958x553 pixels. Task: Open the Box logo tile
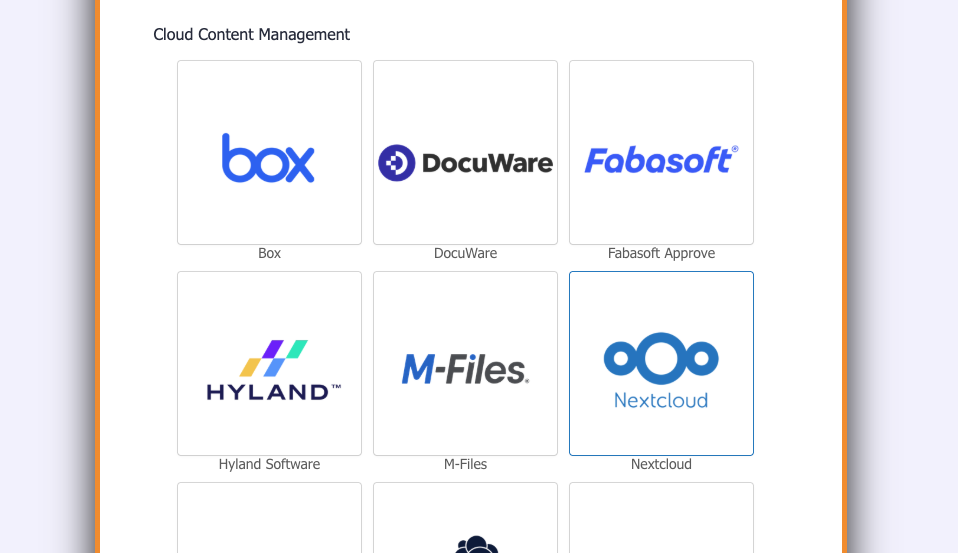269,152
